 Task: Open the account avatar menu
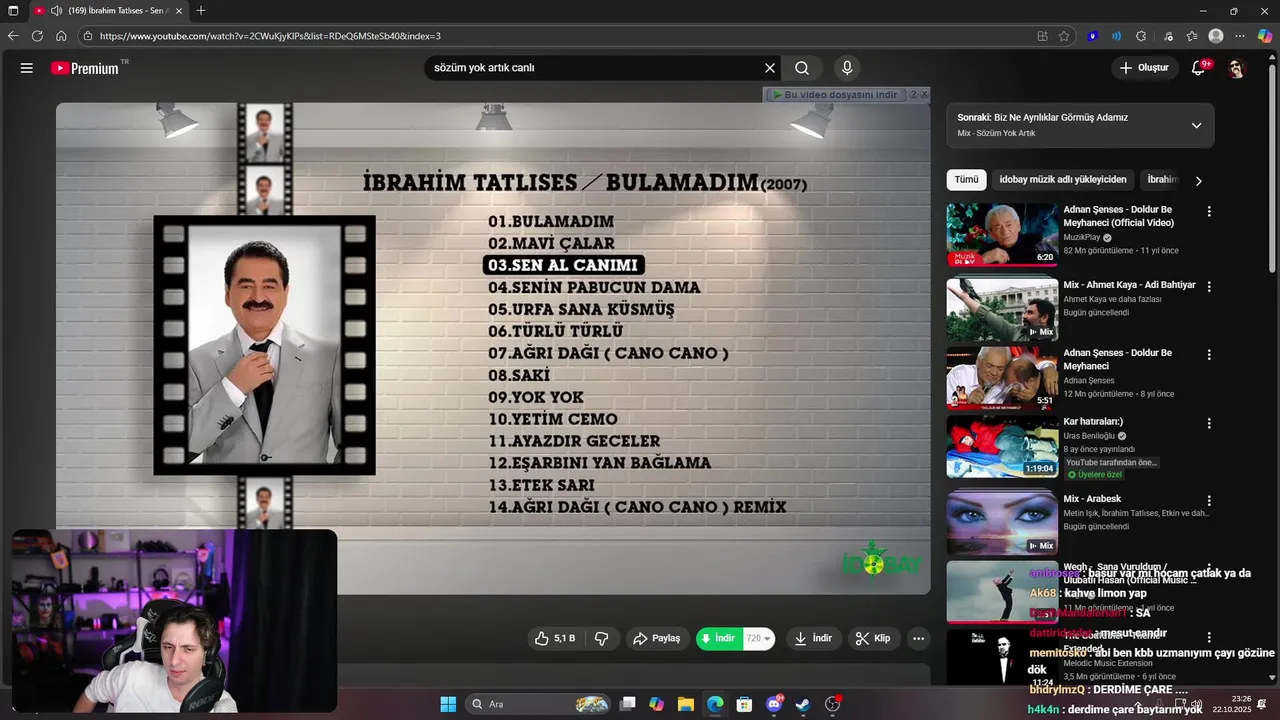(x=1236, y=68)
